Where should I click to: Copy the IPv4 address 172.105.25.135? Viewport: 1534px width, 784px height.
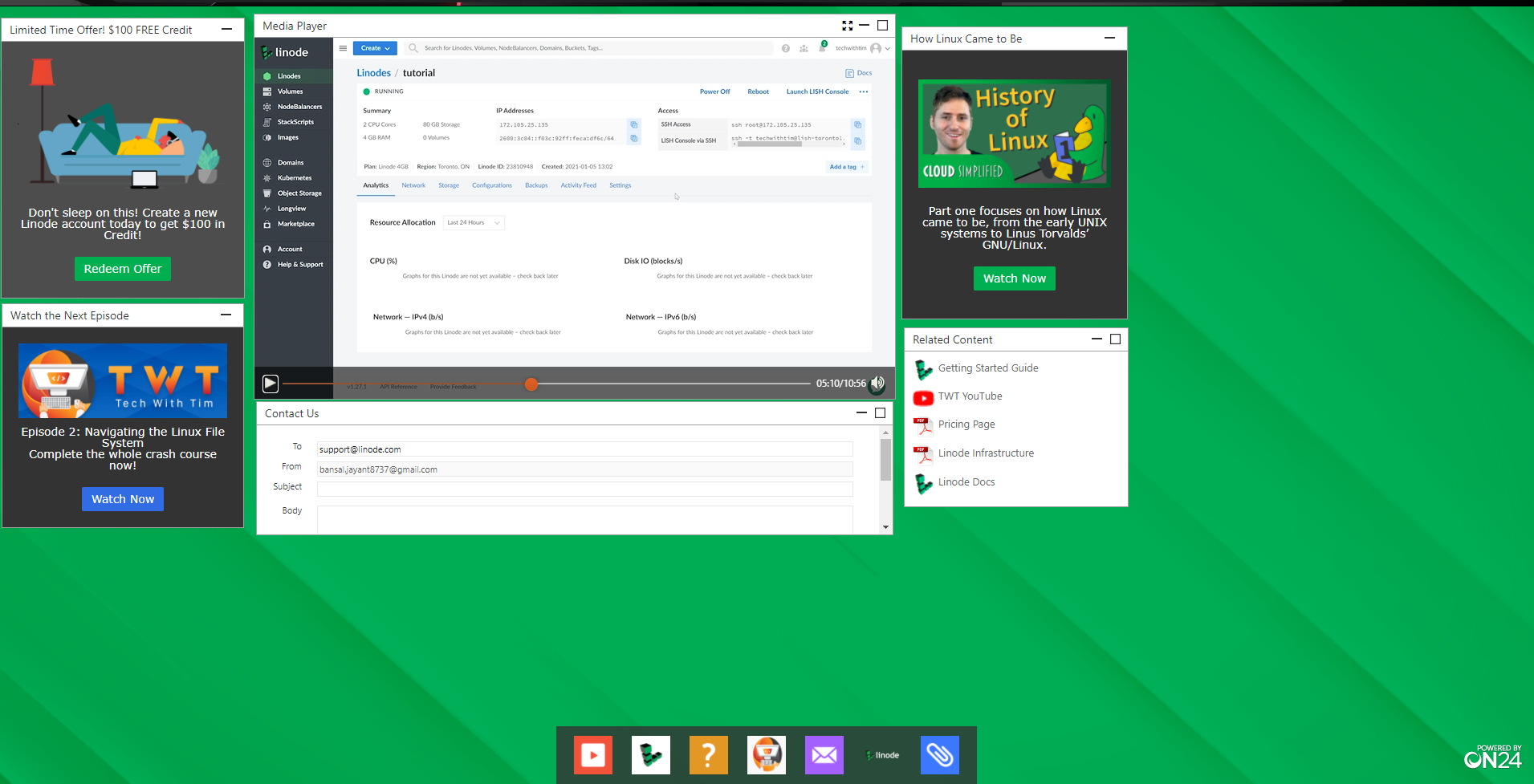pyautogui.click(x=634, y=124)
